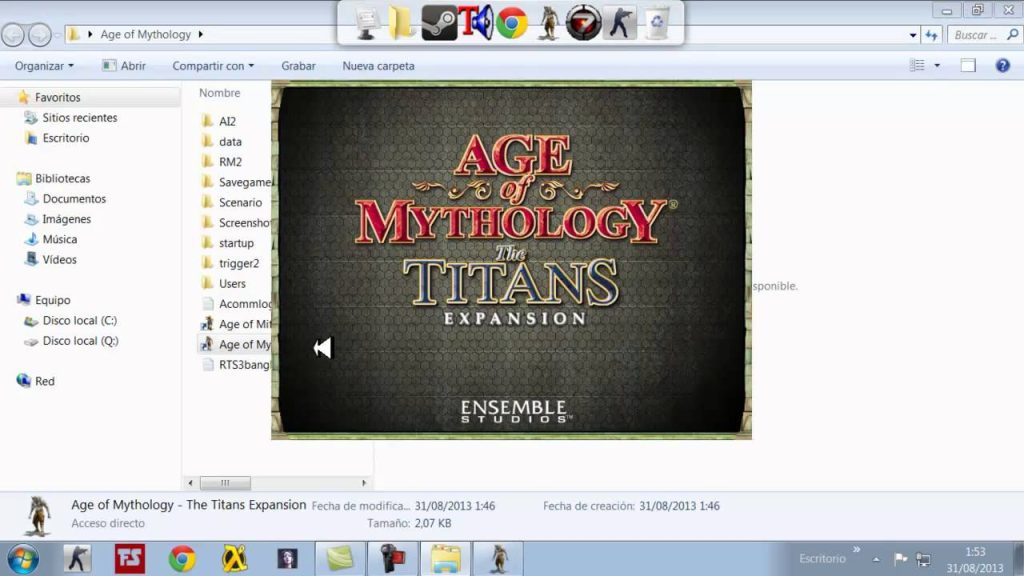Toggle the preview pane in Explorer
The width and height of the screenshot is (1024, 576).
coord(966,64)
